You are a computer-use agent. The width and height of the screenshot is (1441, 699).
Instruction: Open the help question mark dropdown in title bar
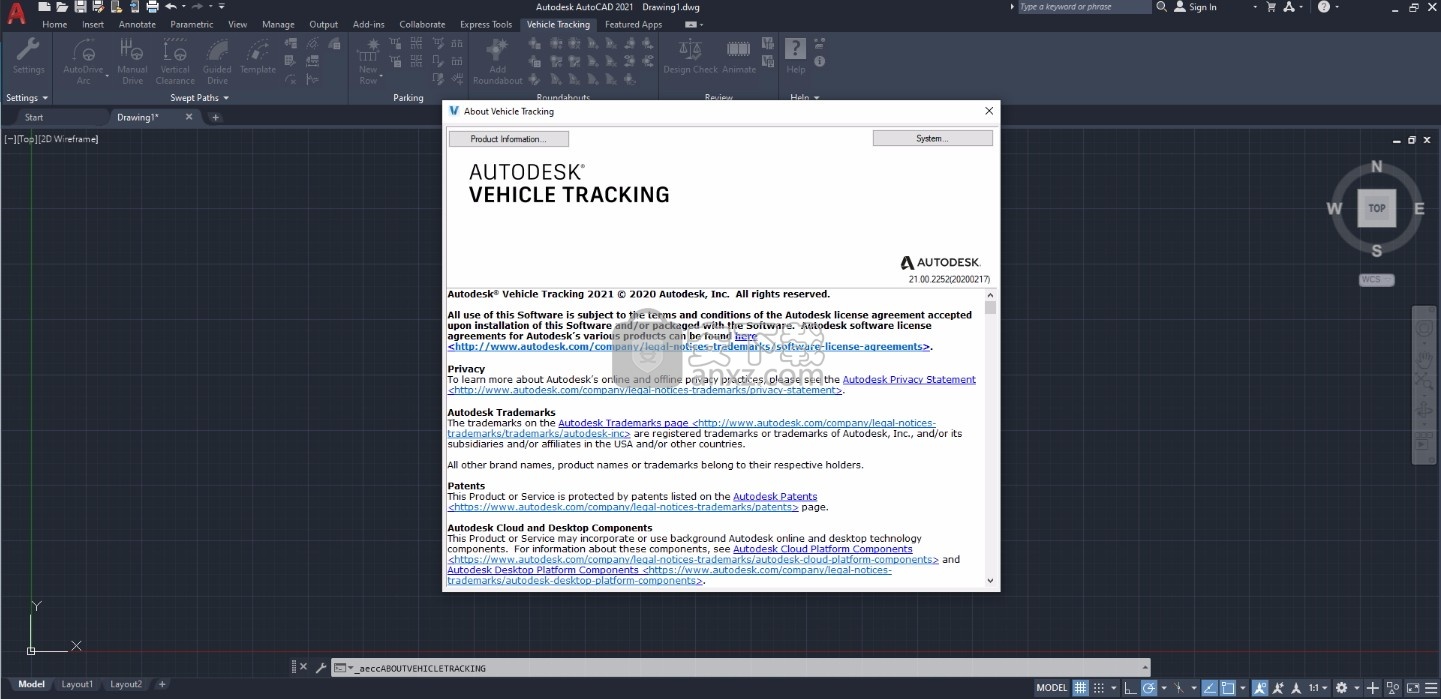(x=1338, y=7)
